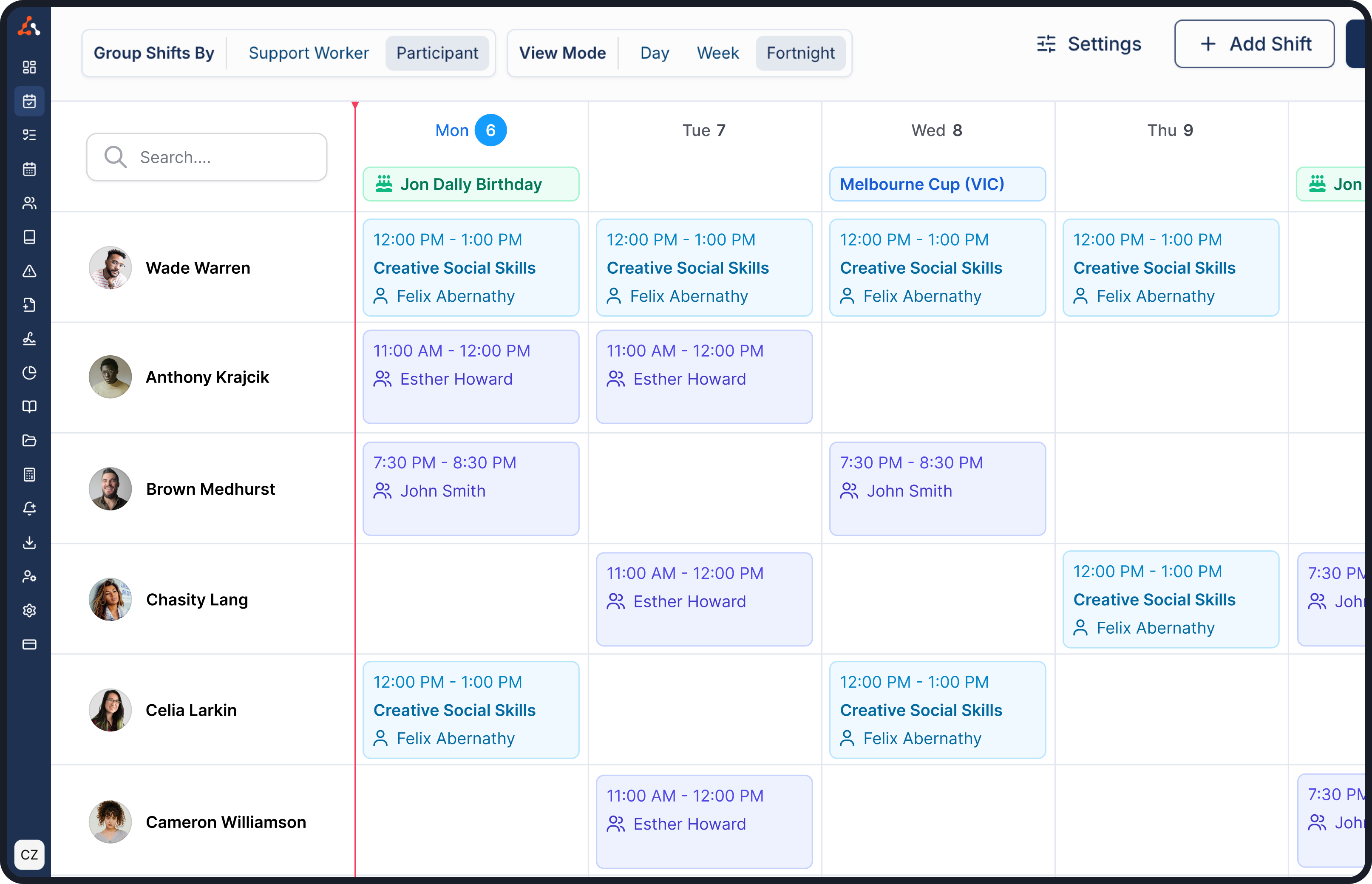Select the schedule calendar icon in sidebar

(29, 101)
